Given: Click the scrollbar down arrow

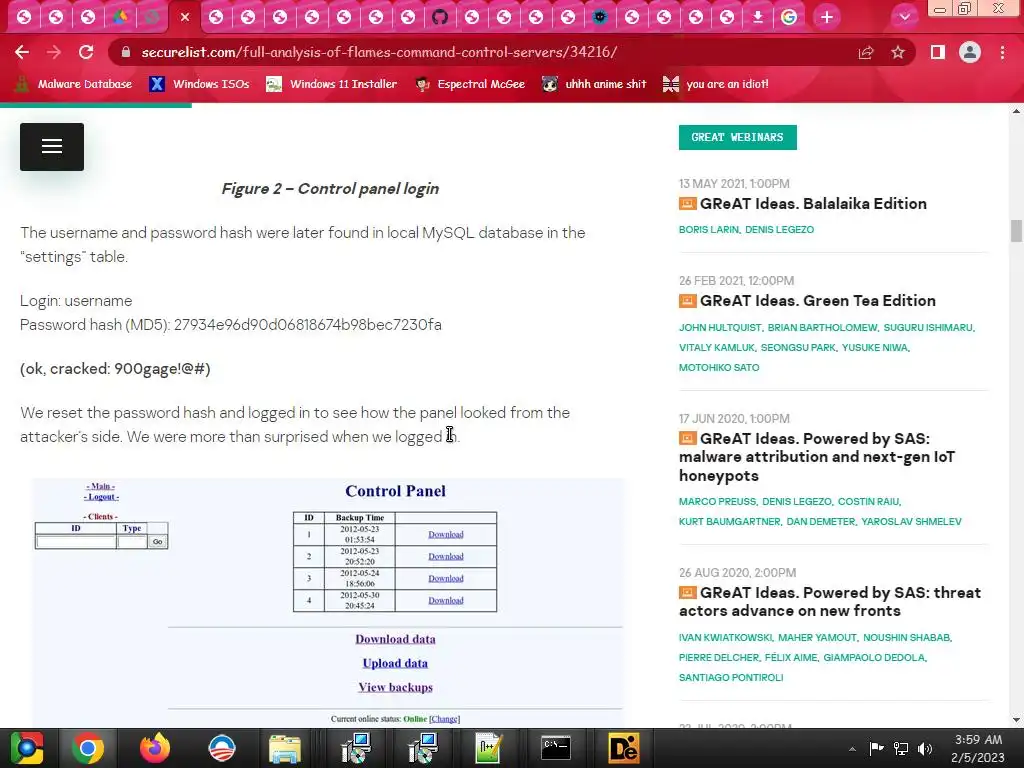Looking at the screenshot, I should click(x=1016, y=720).
